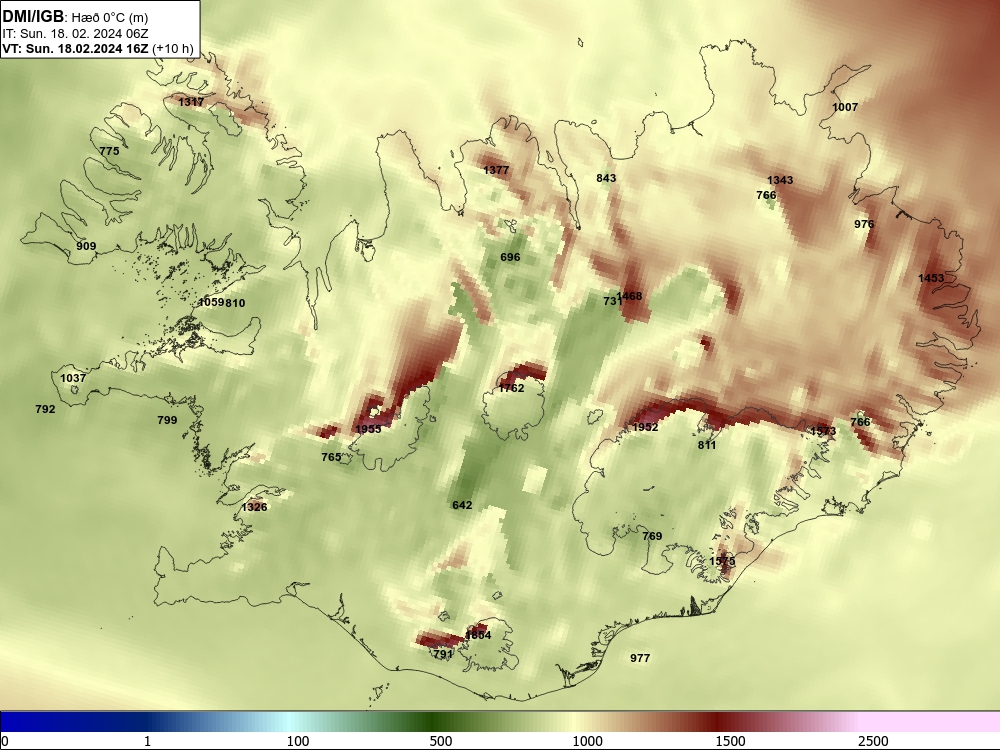Click the 1762 glacier value

[x=511, y=388]
